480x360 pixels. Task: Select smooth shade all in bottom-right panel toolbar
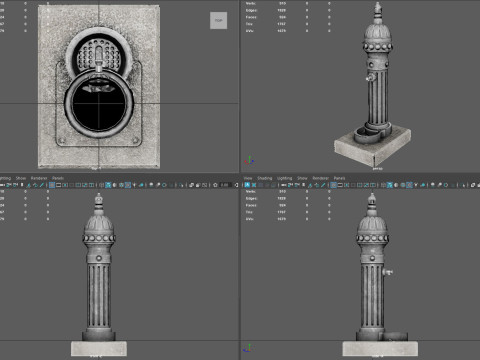390,185
